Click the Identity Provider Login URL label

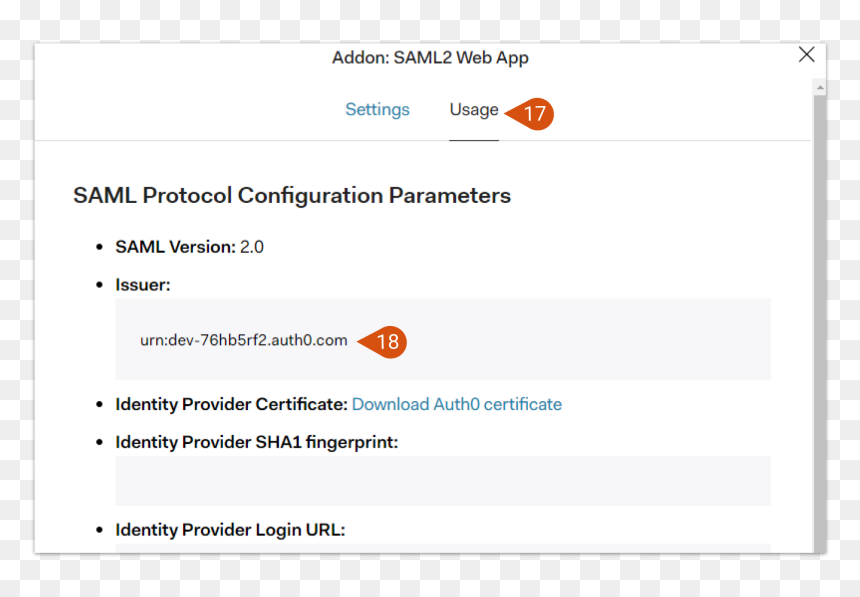[x=230, y=530]
